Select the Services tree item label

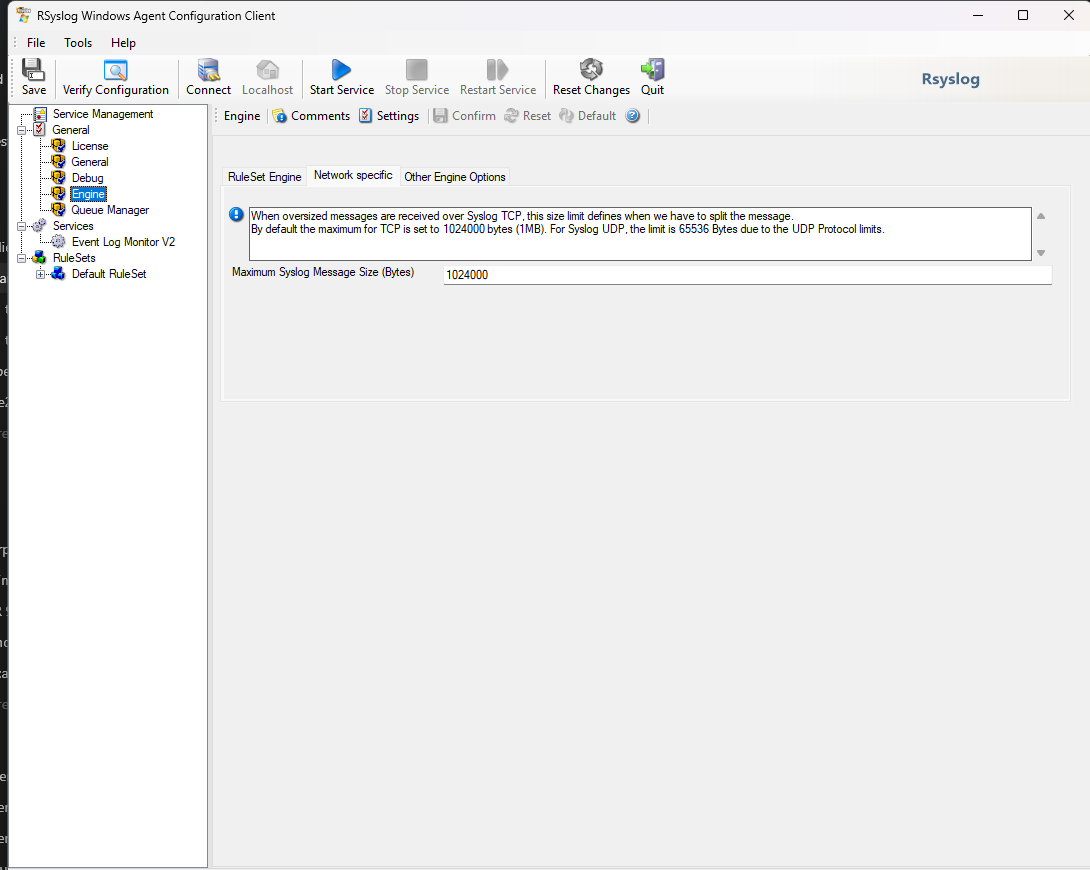coord(73,226)
